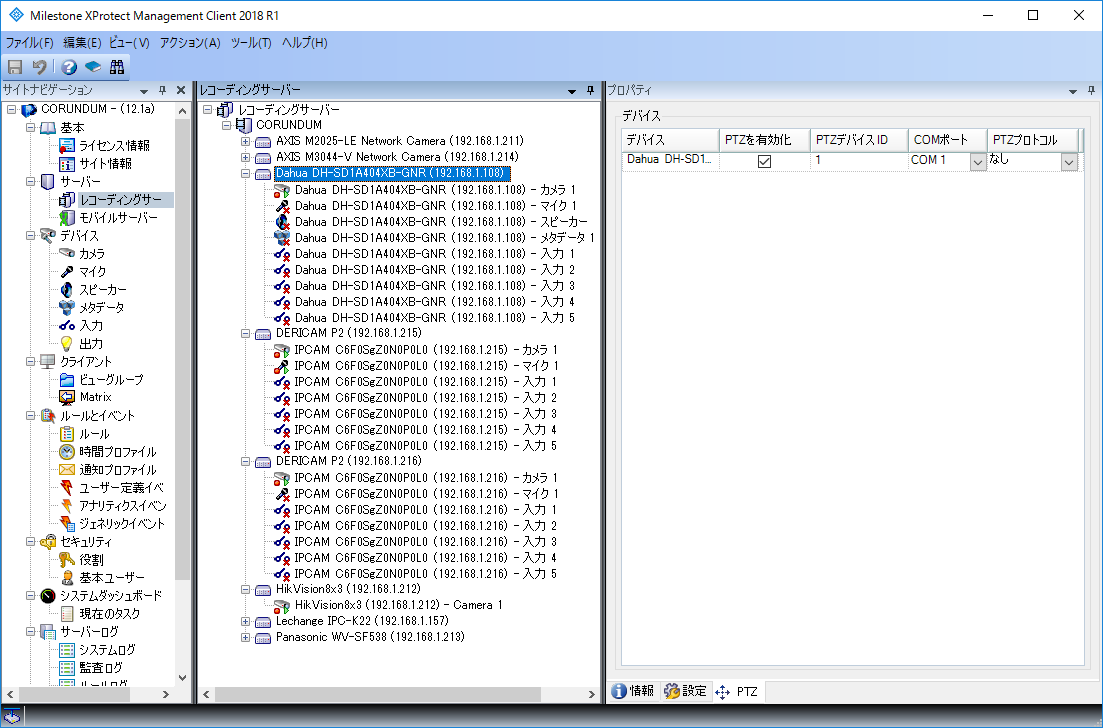Close the サイトナビゲーション pane

pyautogui.click(x=181, y=90)
